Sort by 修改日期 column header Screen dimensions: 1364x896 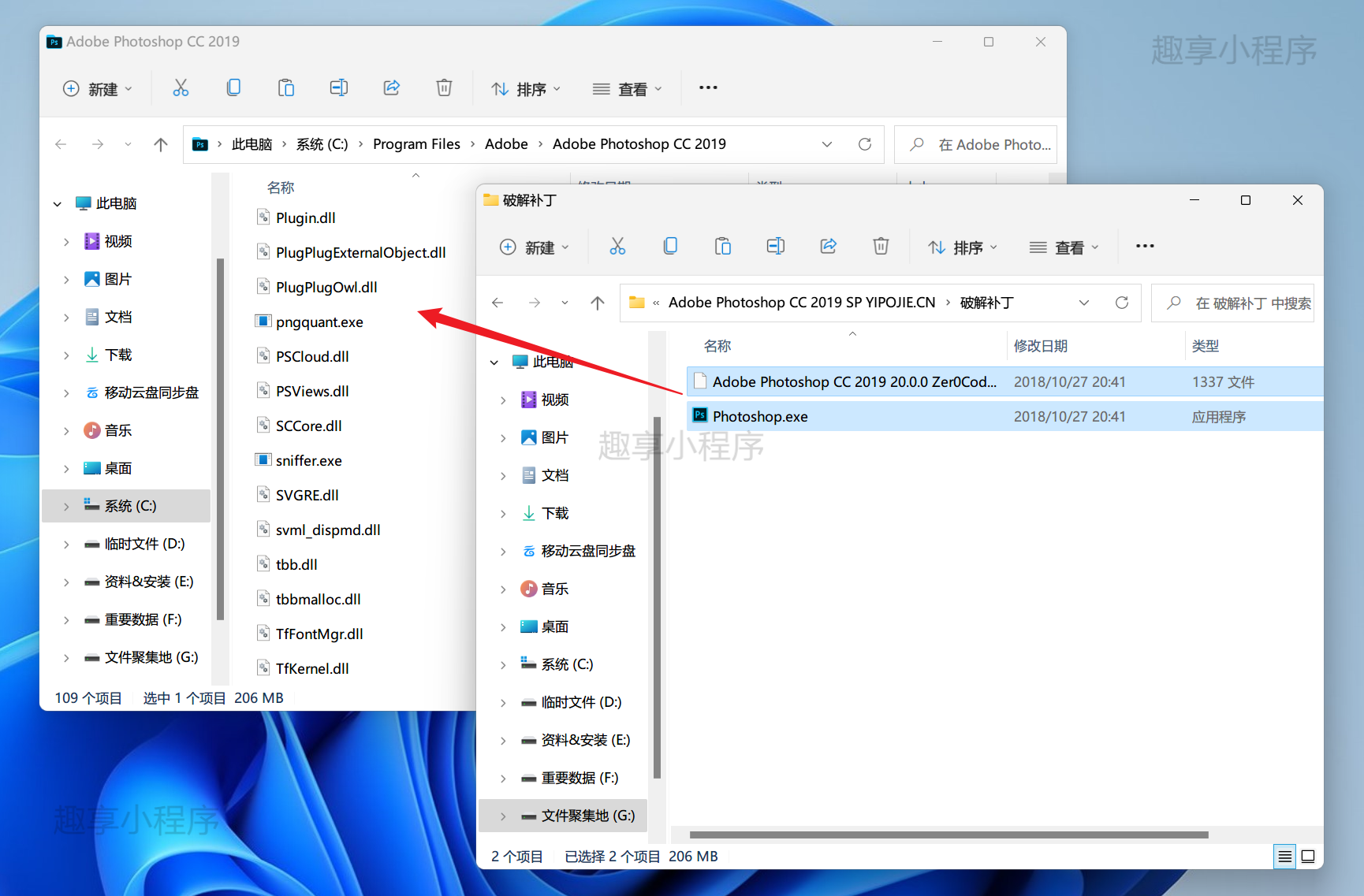pos(1041,346)
